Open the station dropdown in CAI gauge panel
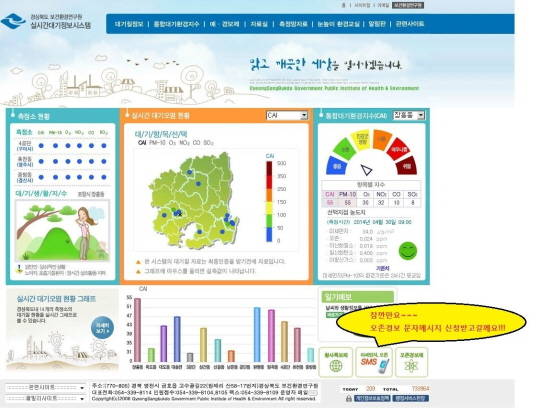The image size is (560, 415). [x=409, y=115]
